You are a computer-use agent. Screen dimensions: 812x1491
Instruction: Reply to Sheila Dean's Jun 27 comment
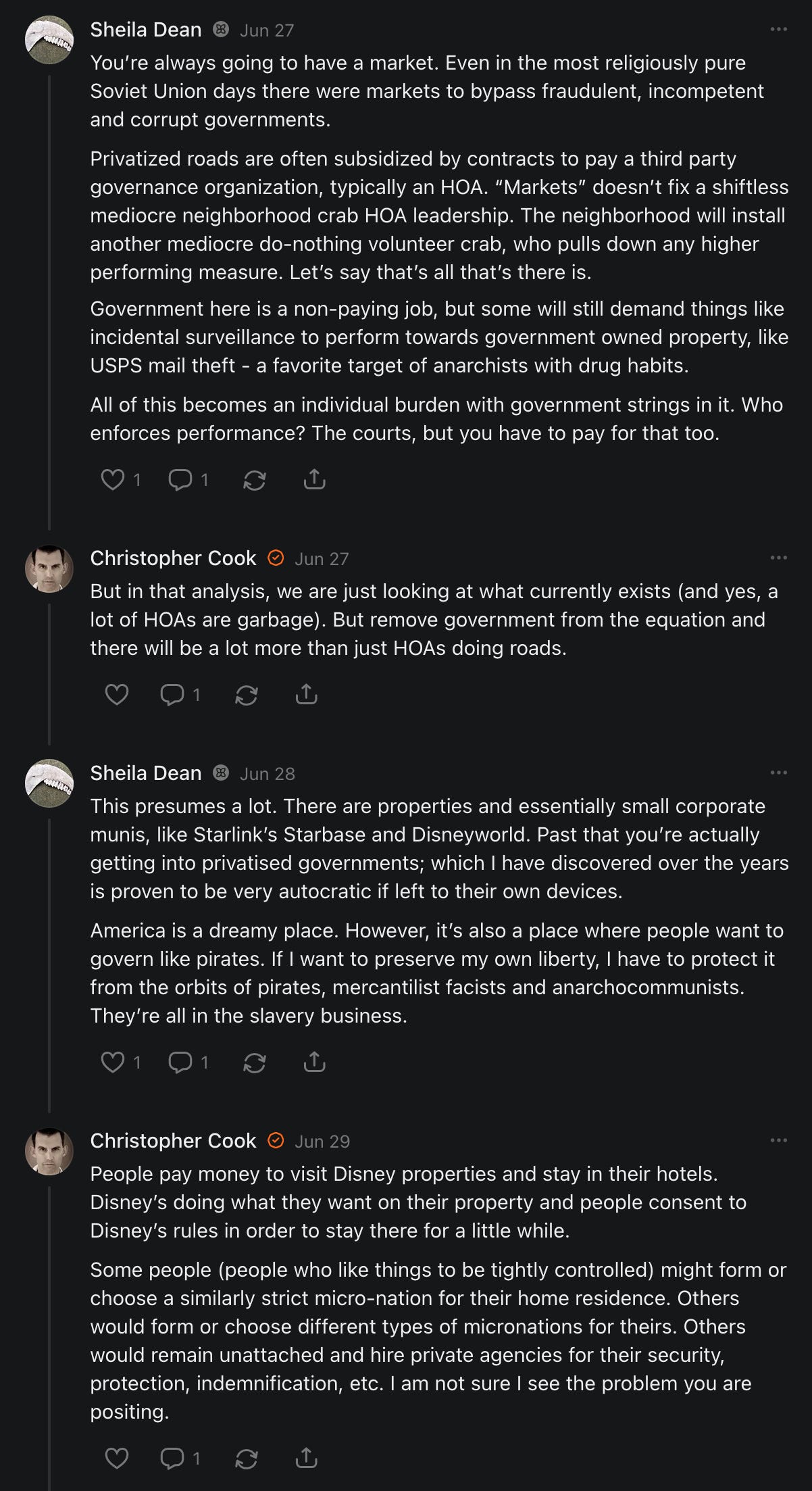pyautogui.click(x=180, y=480)
